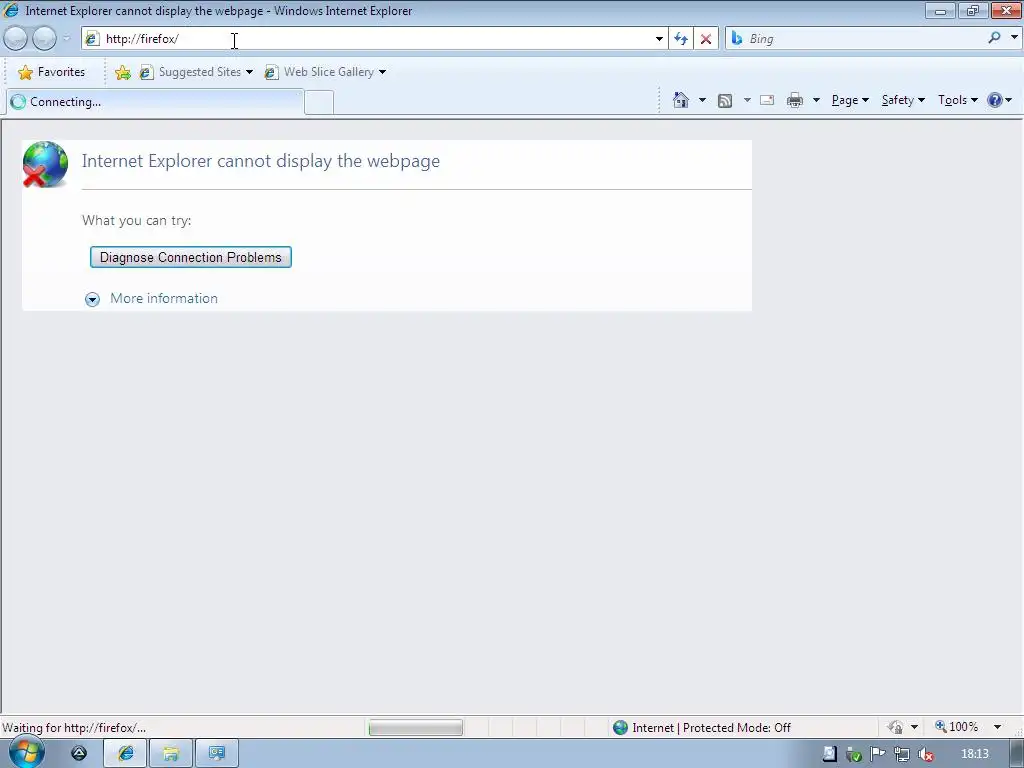Open the status bar security dropdown arrow
Image resolution: width=1024 pixels, height=768 pixels.
[x=914, y=727]
